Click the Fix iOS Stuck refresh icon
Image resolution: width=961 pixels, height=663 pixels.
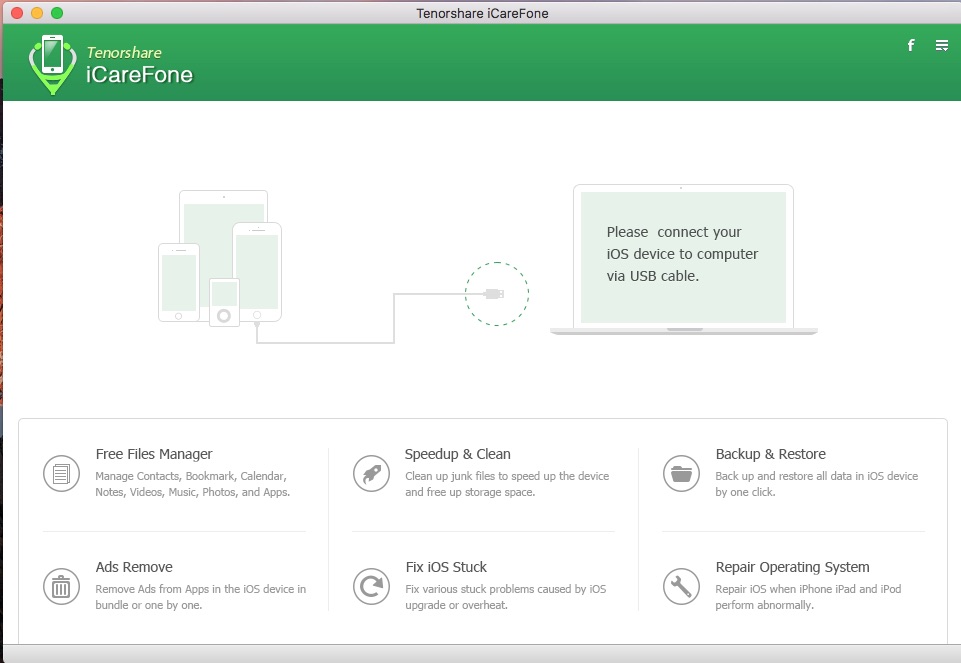click(371, 586)
